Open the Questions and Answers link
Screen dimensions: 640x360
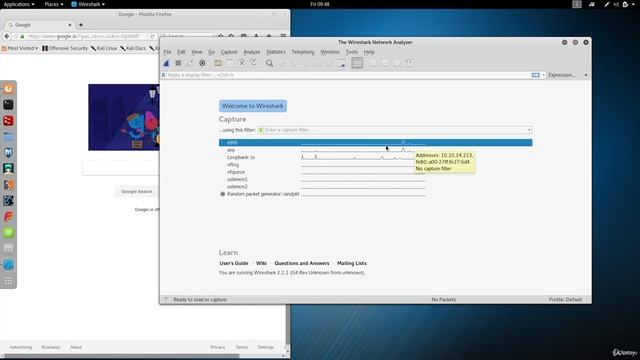[x=302, y=263]
